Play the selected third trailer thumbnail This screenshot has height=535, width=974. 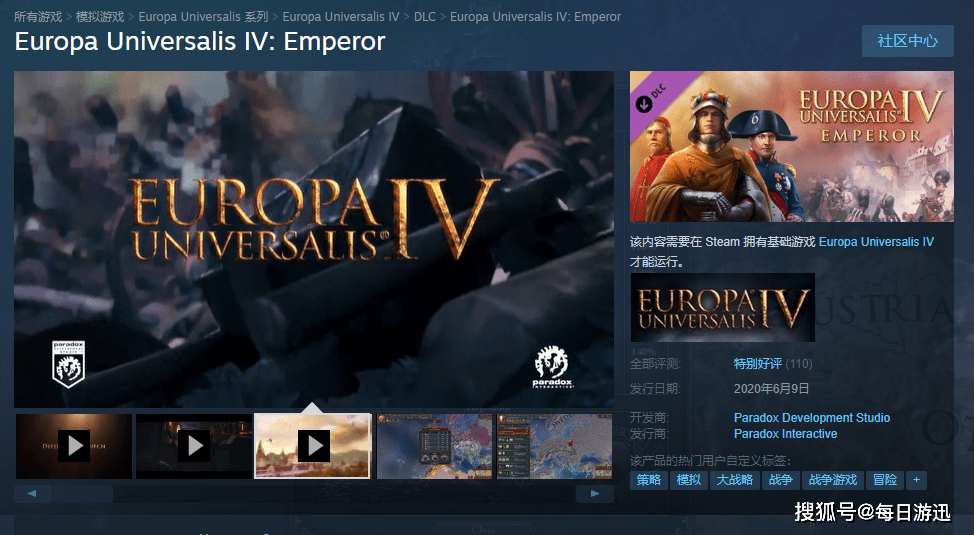tap(313, 446)
